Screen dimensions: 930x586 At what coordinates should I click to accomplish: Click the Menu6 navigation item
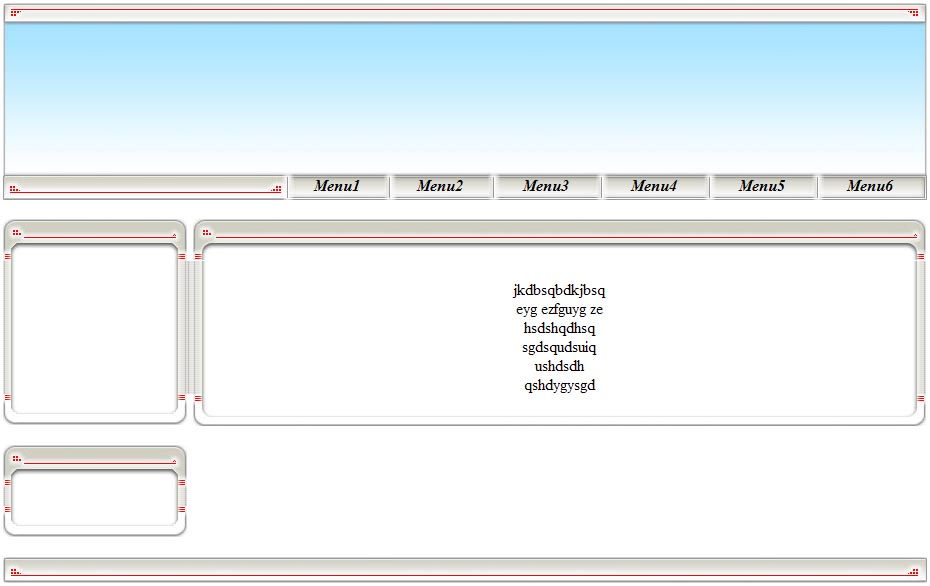click(870, 186)
